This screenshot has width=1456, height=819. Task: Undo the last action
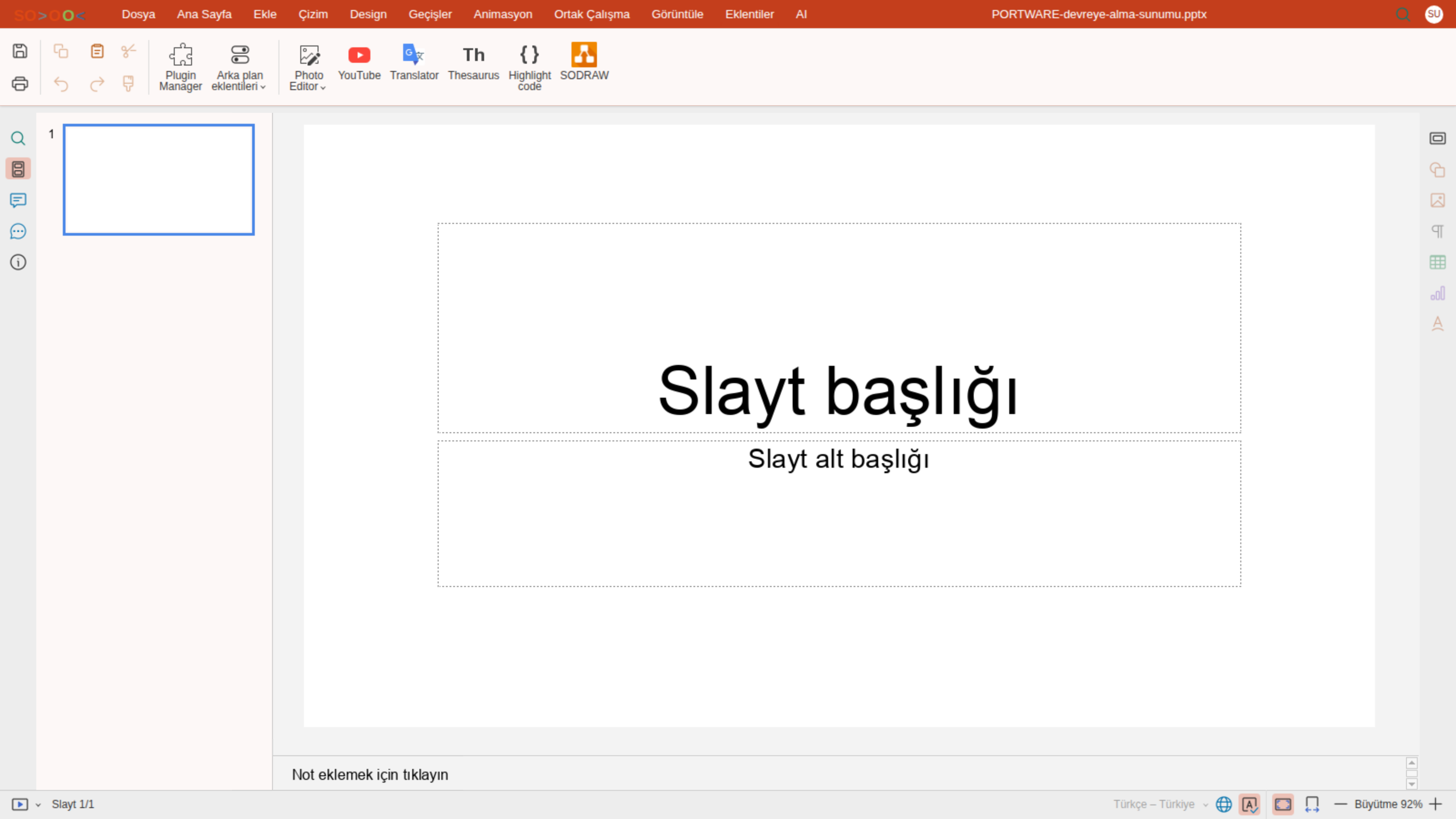tap(61, 84)
